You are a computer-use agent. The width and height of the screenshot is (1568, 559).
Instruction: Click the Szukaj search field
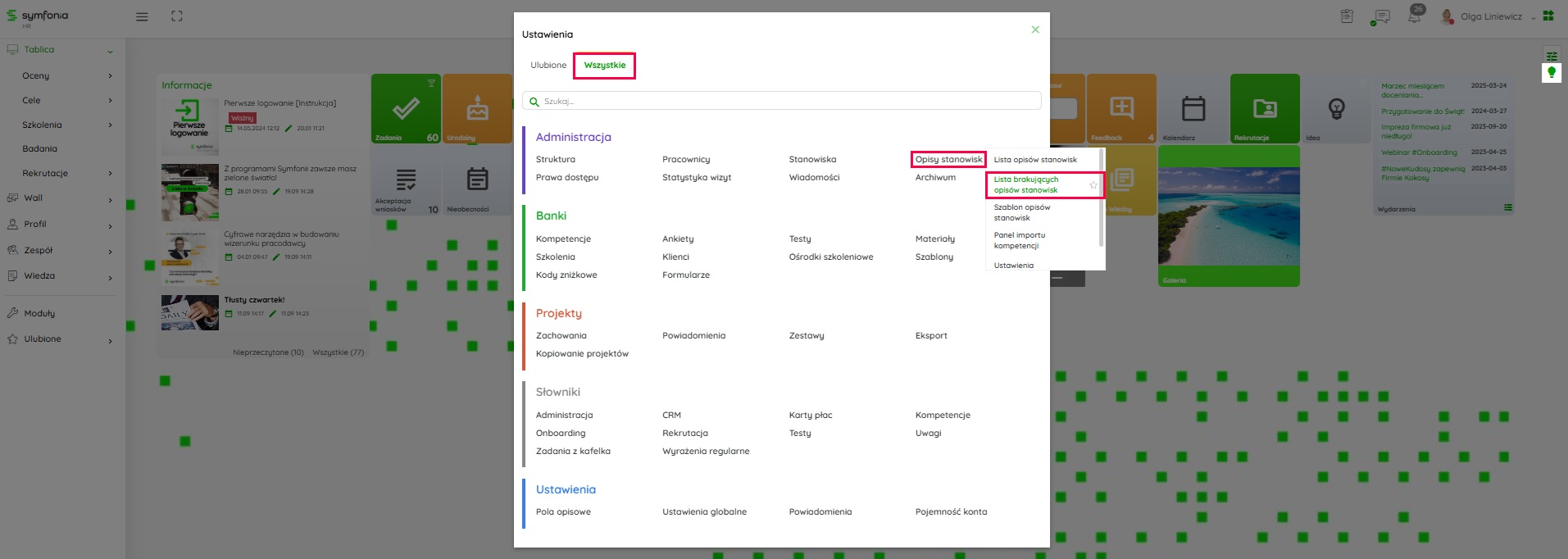click(781, 102)
